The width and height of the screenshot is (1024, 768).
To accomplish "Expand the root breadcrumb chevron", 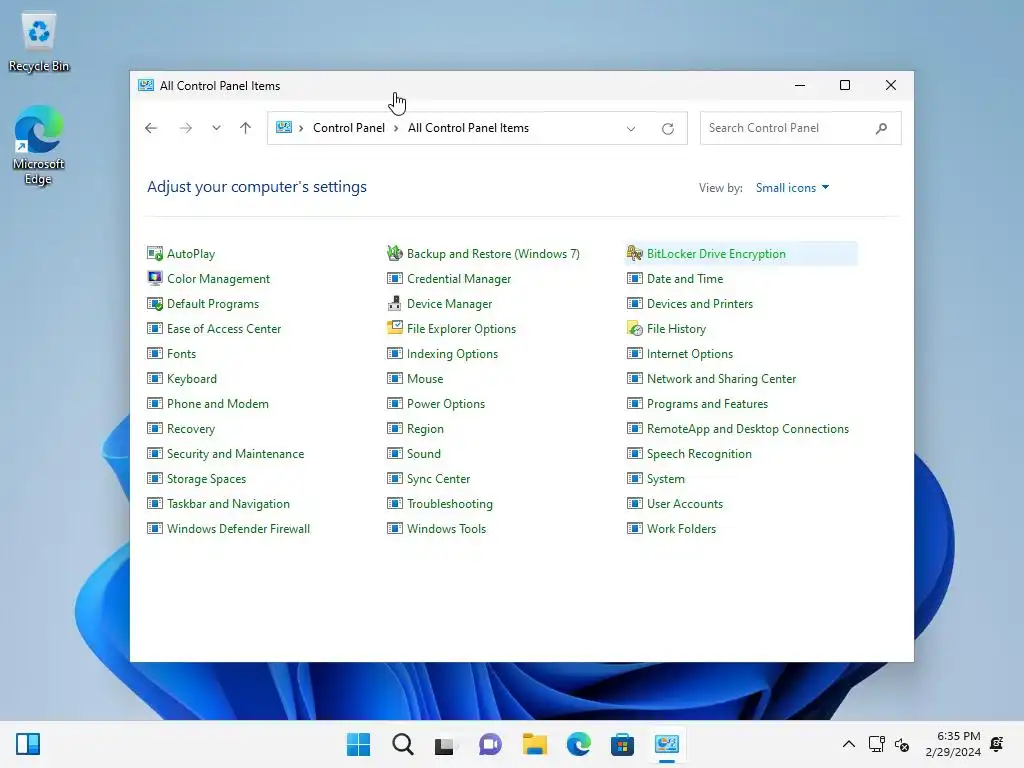I will (301, 128).
